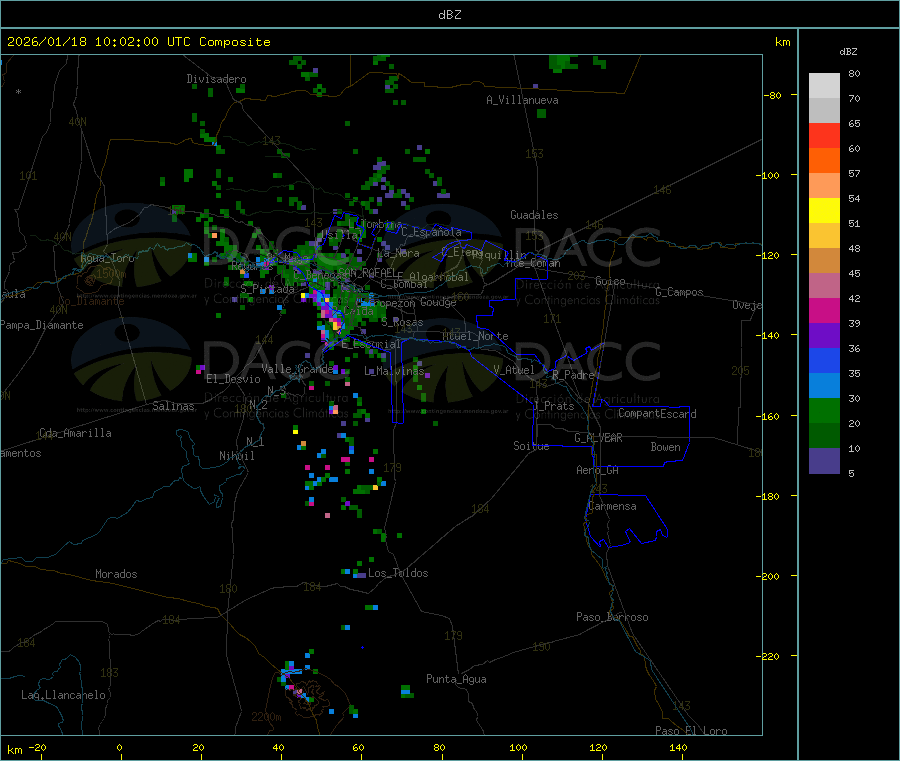Select the light blue 35 dBZ legend swatch

824,386
